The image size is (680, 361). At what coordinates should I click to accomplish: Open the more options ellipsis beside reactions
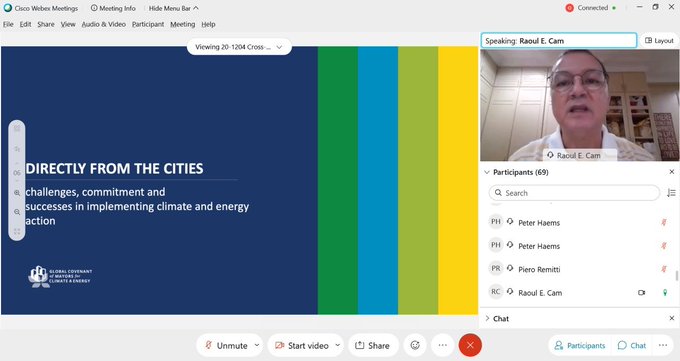(442, 345)
